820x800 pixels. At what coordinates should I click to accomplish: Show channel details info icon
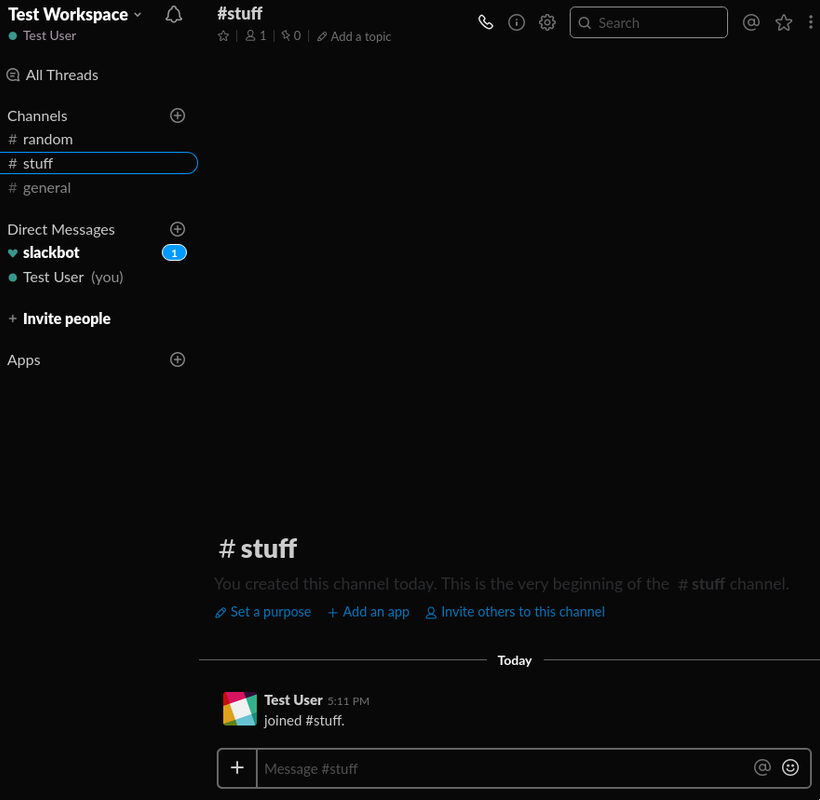[x=517, y=22]
